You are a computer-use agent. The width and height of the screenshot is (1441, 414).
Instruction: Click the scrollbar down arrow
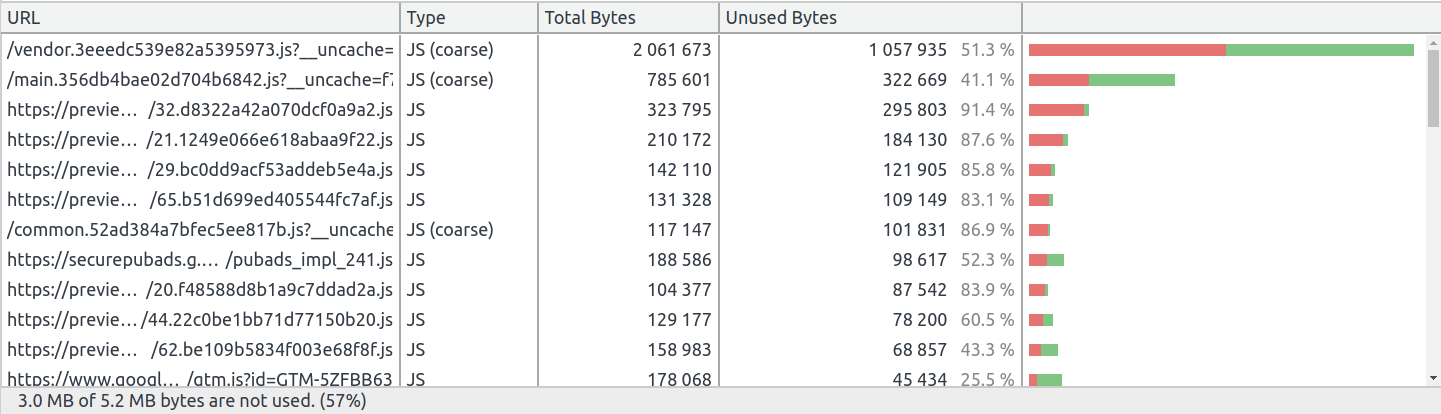[x=1433, y=379]
